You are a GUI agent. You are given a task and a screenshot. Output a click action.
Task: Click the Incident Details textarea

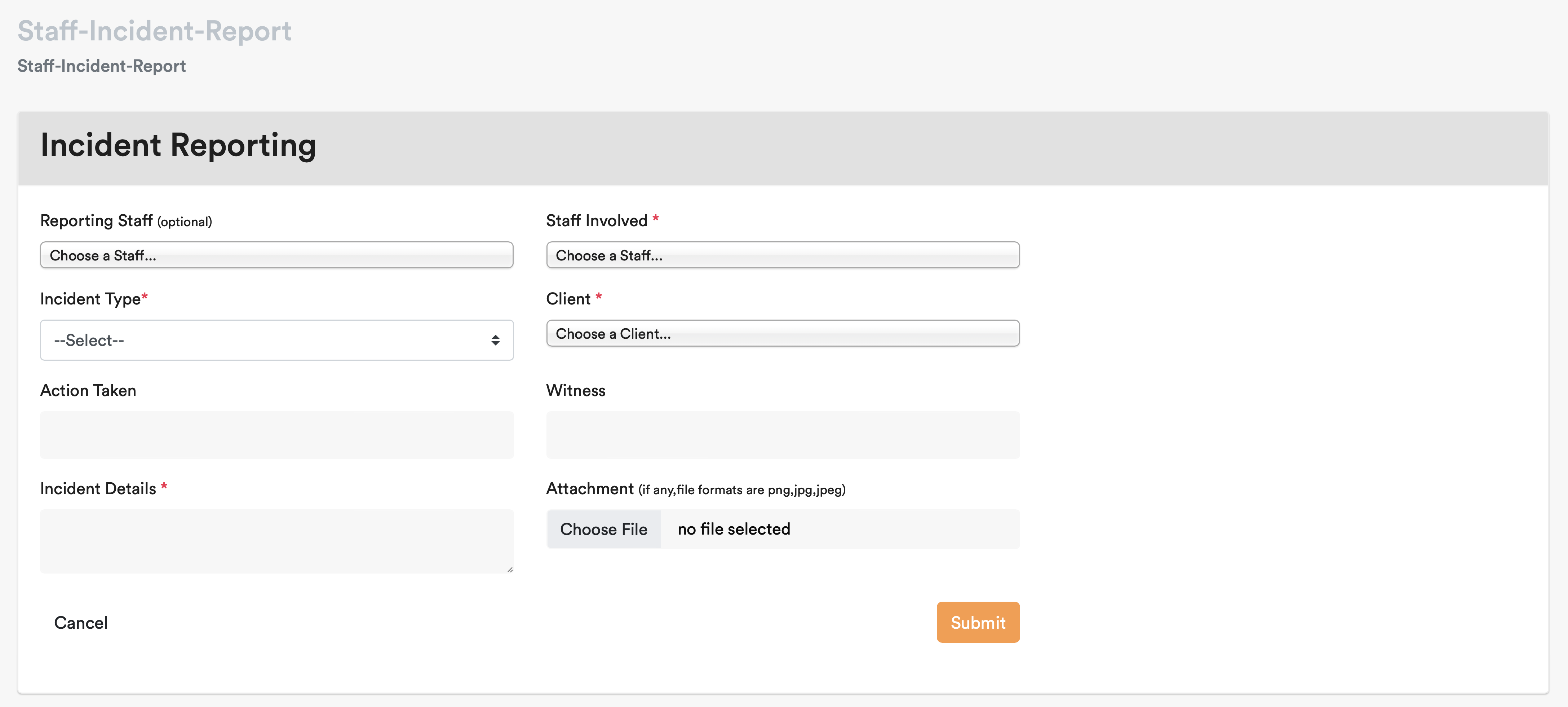(276, 541)
